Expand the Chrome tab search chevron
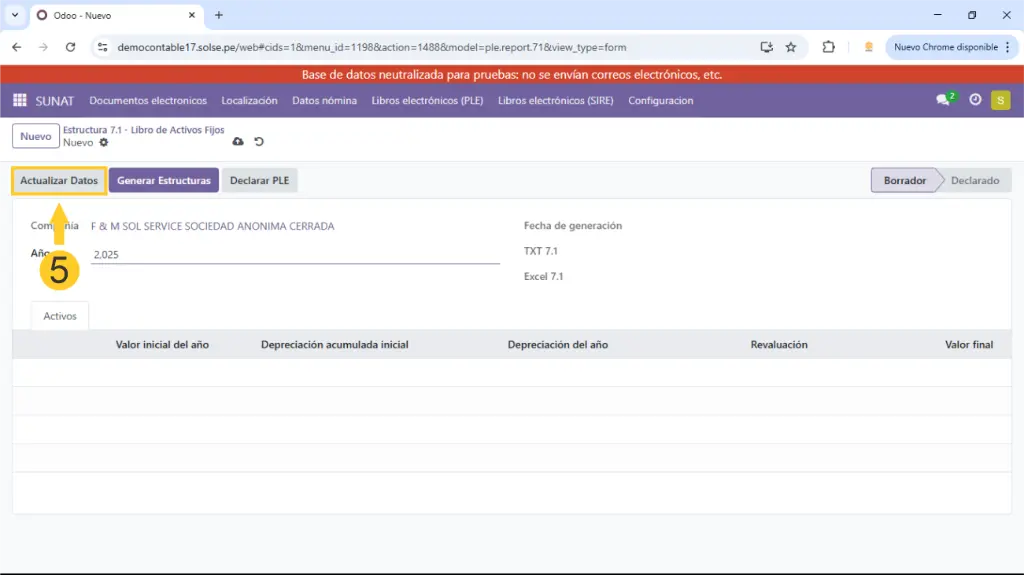This screenshot has width=1024, height=575. tap(15, 15)
